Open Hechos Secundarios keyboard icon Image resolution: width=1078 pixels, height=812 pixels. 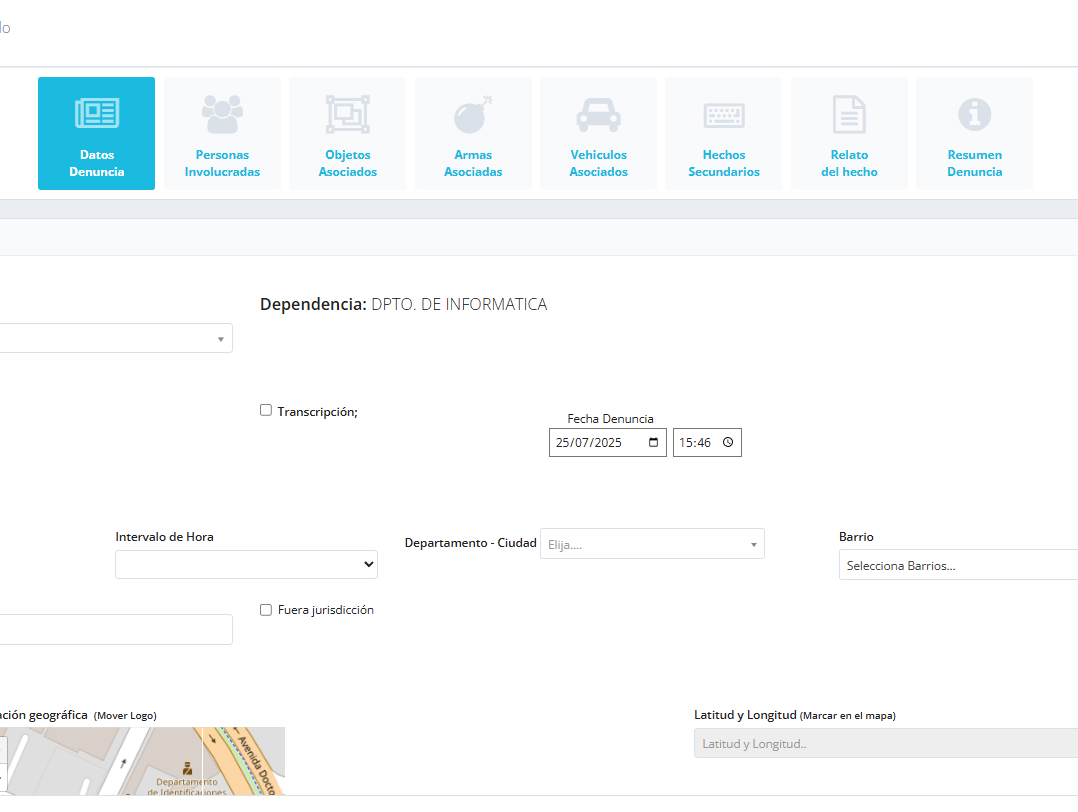724,114
